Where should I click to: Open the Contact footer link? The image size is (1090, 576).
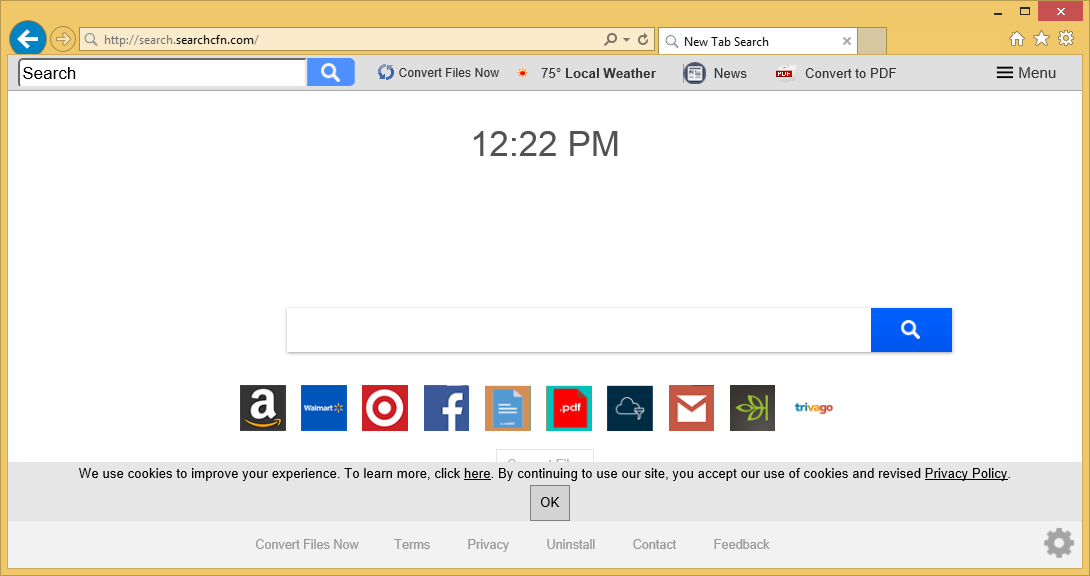654,544
